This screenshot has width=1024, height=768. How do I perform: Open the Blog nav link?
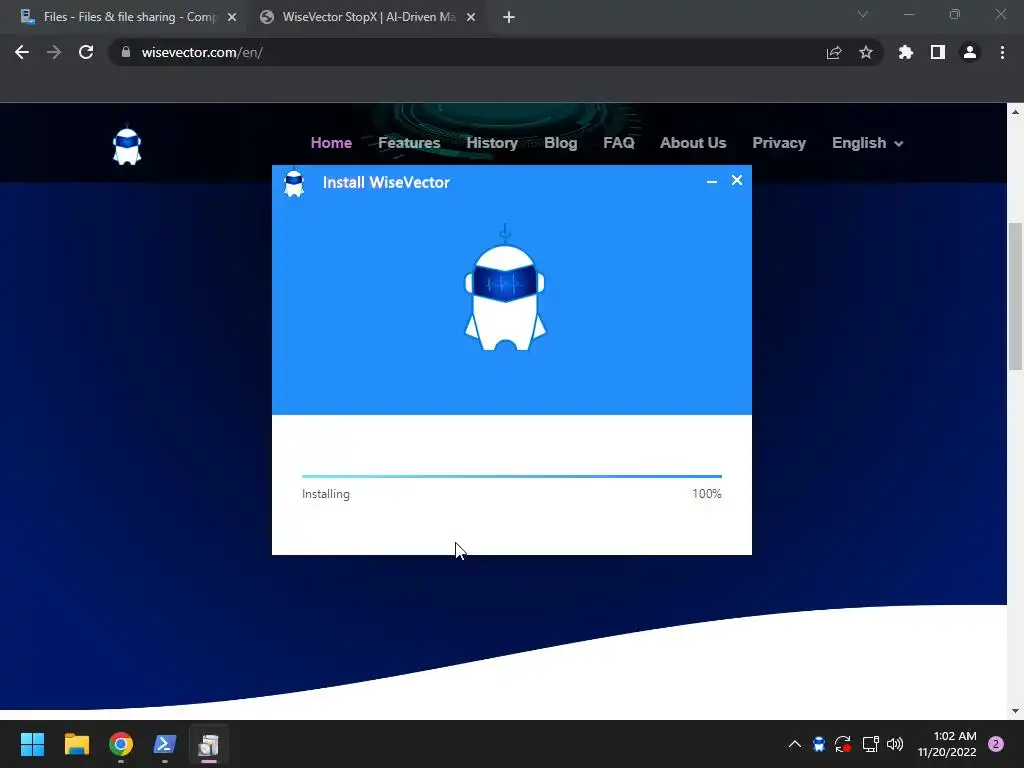pos(560,143)
